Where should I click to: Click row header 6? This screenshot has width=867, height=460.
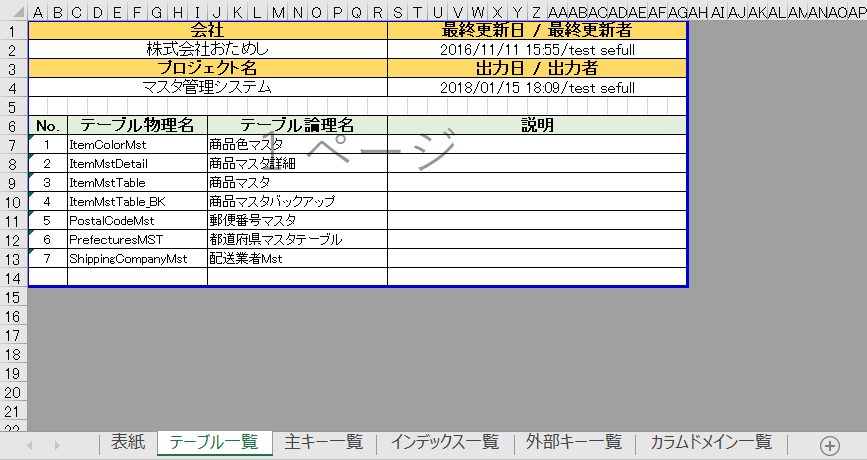pyautogui.click(x=13, y=126)
